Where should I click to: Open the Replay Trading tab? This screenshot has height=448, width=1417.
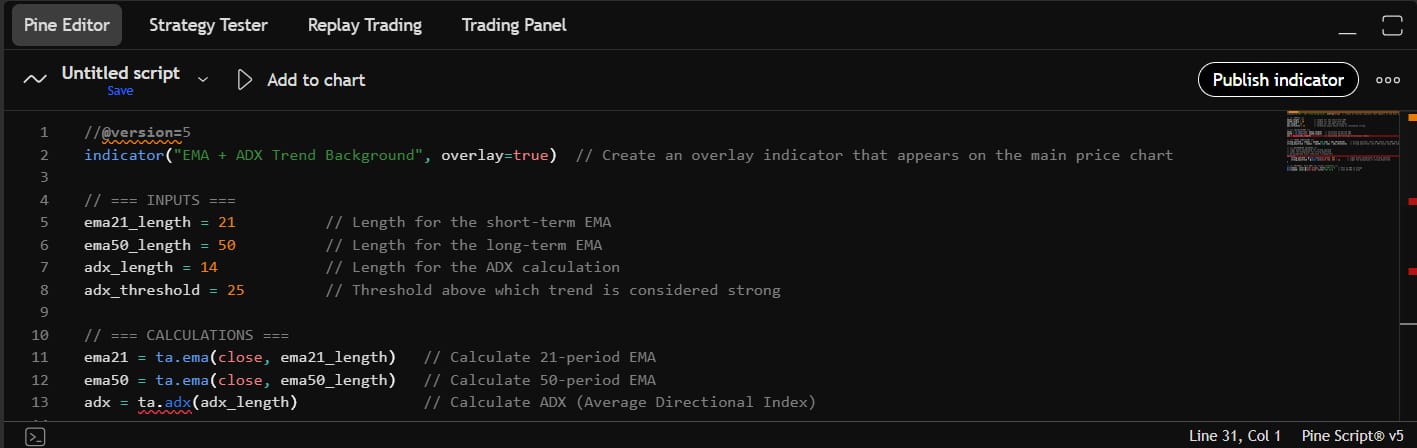point(364,25)
